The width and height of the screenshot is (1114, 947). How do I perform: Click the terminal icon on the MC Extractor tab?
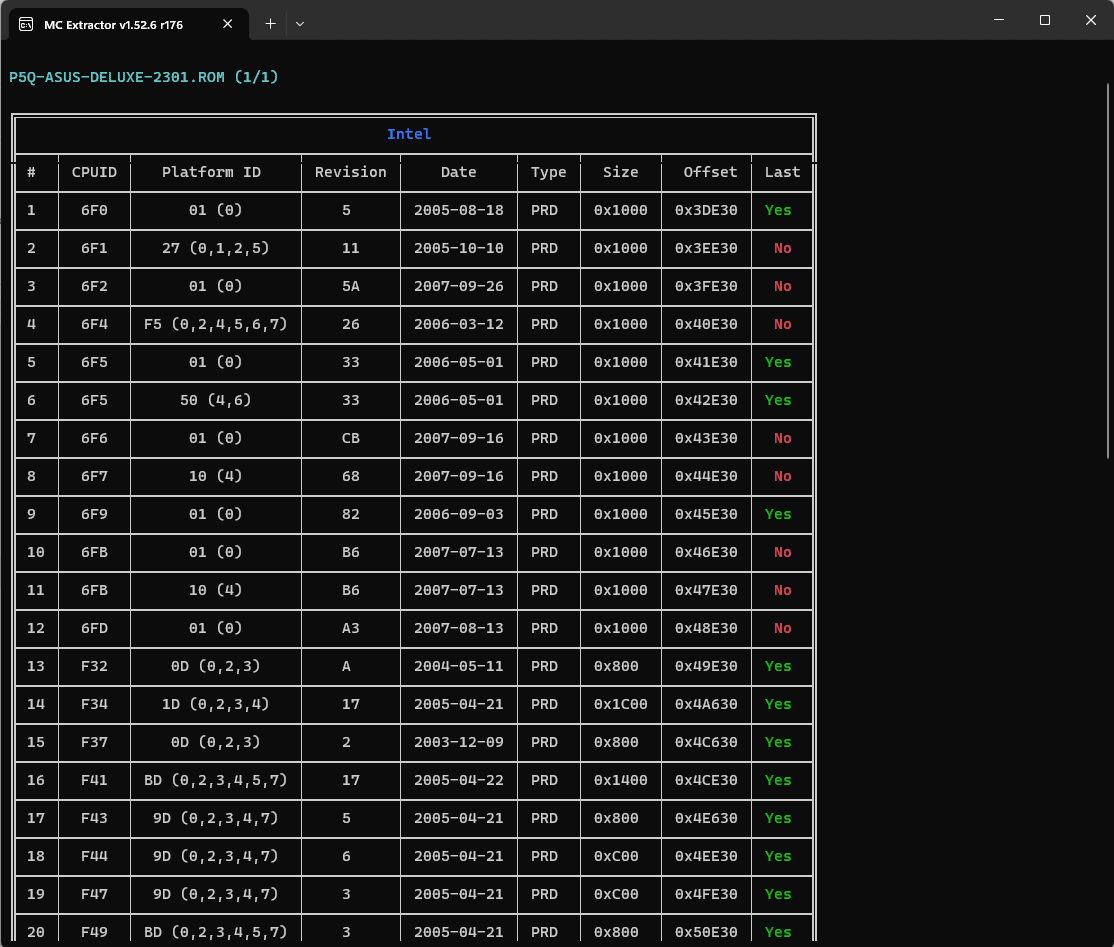(26, 24)
